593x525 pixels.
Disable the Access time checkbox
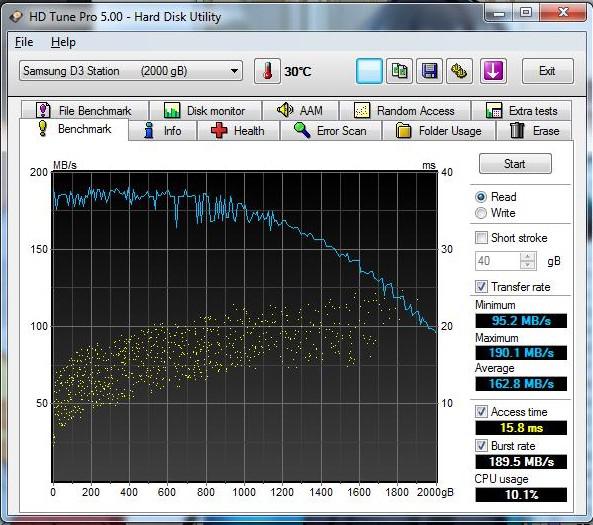click(x=481, y=412)
